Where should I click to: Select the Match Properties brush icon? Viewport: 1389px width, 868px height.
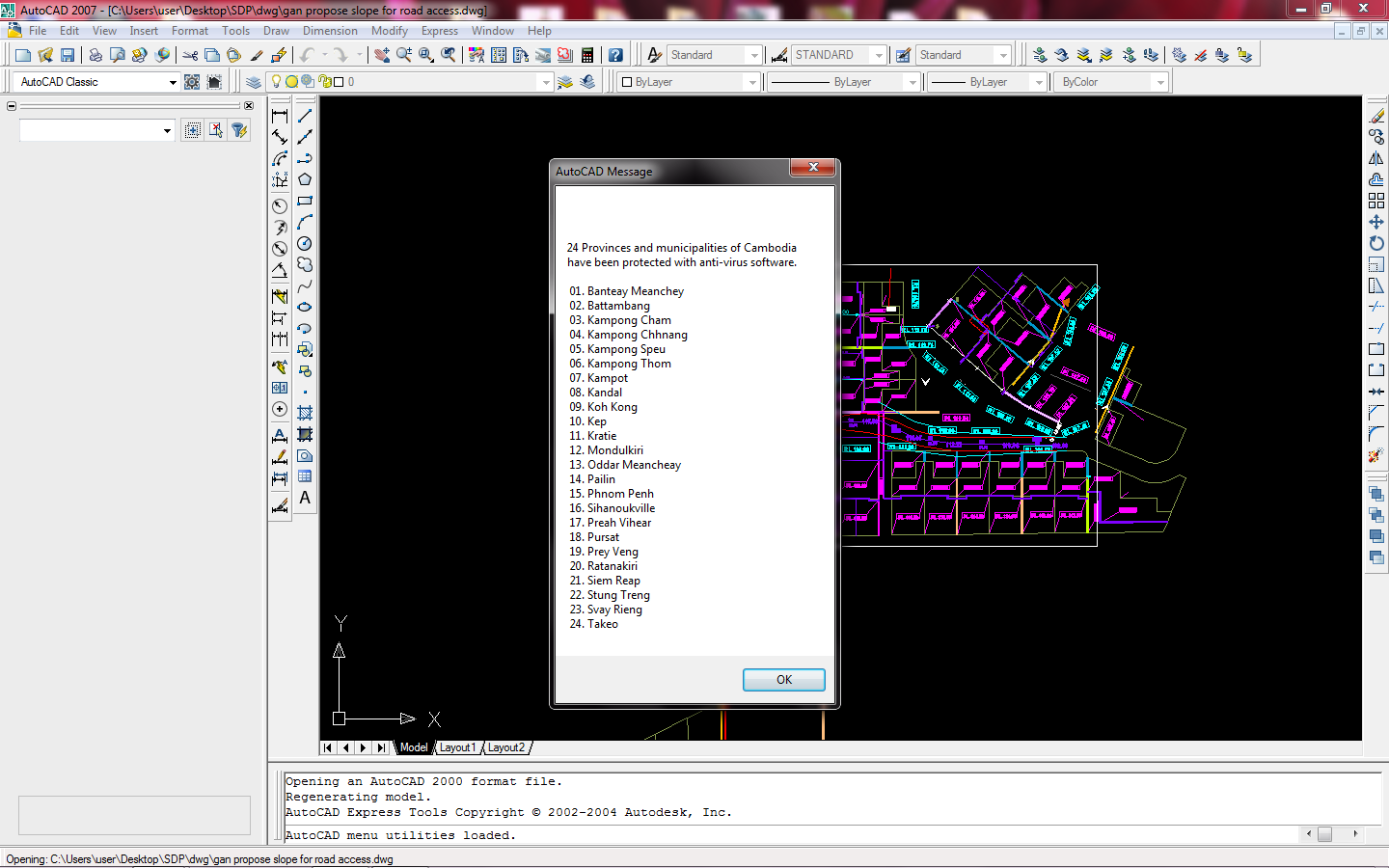[x=257, y=55]
